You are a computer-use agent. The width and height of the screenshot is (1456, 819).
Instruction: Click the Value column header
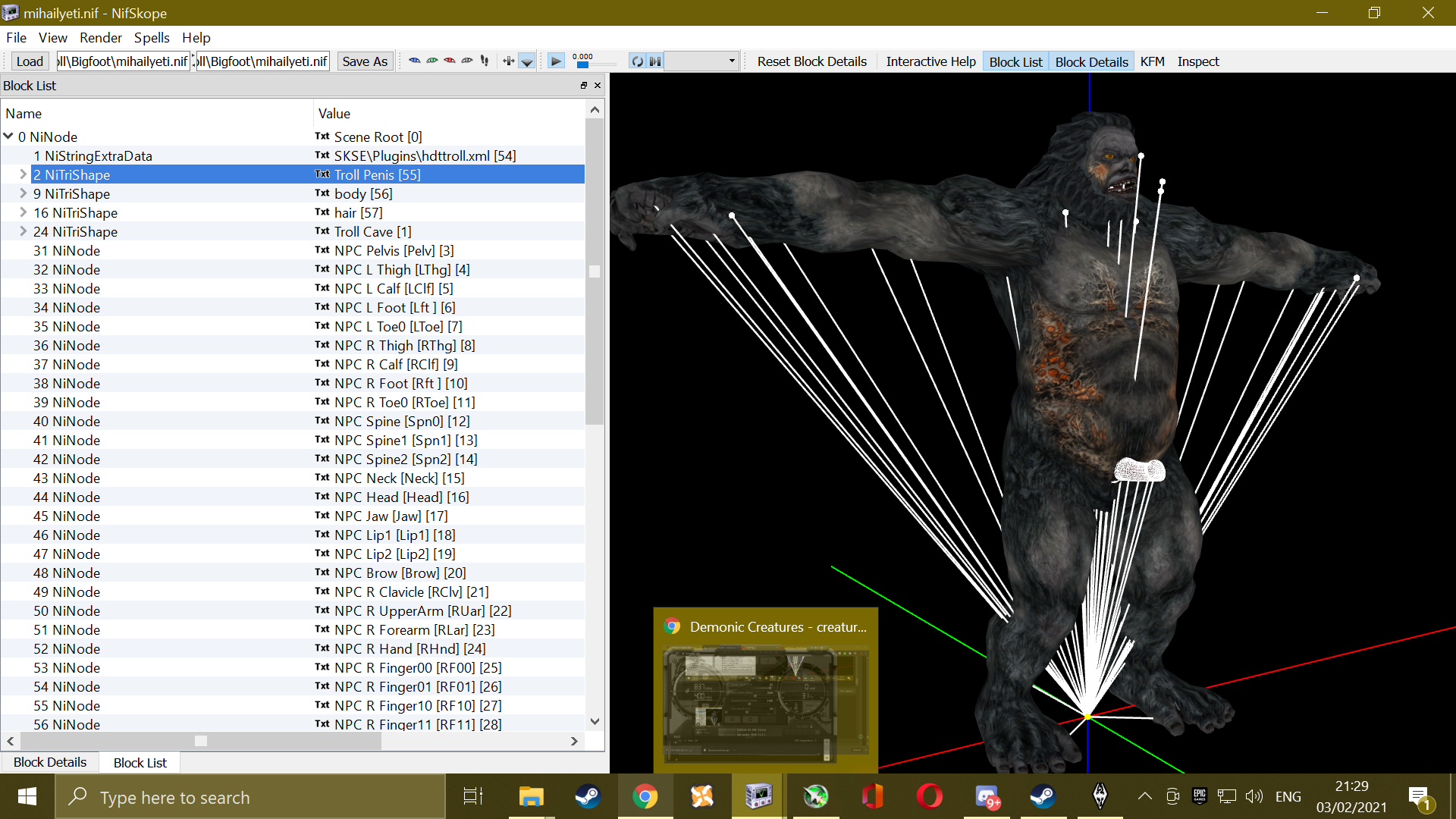[x=449, y=114]
